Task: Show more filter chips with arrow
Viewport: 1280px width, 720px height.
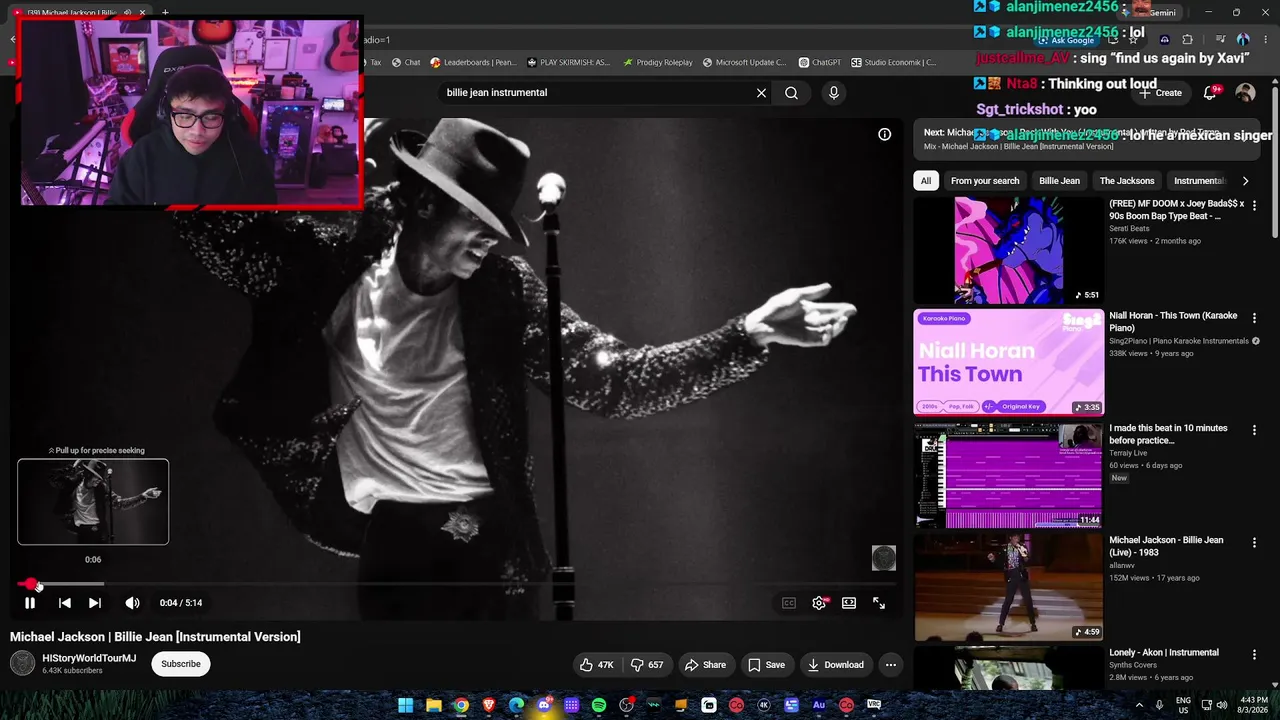Action: click(1245, 181)
